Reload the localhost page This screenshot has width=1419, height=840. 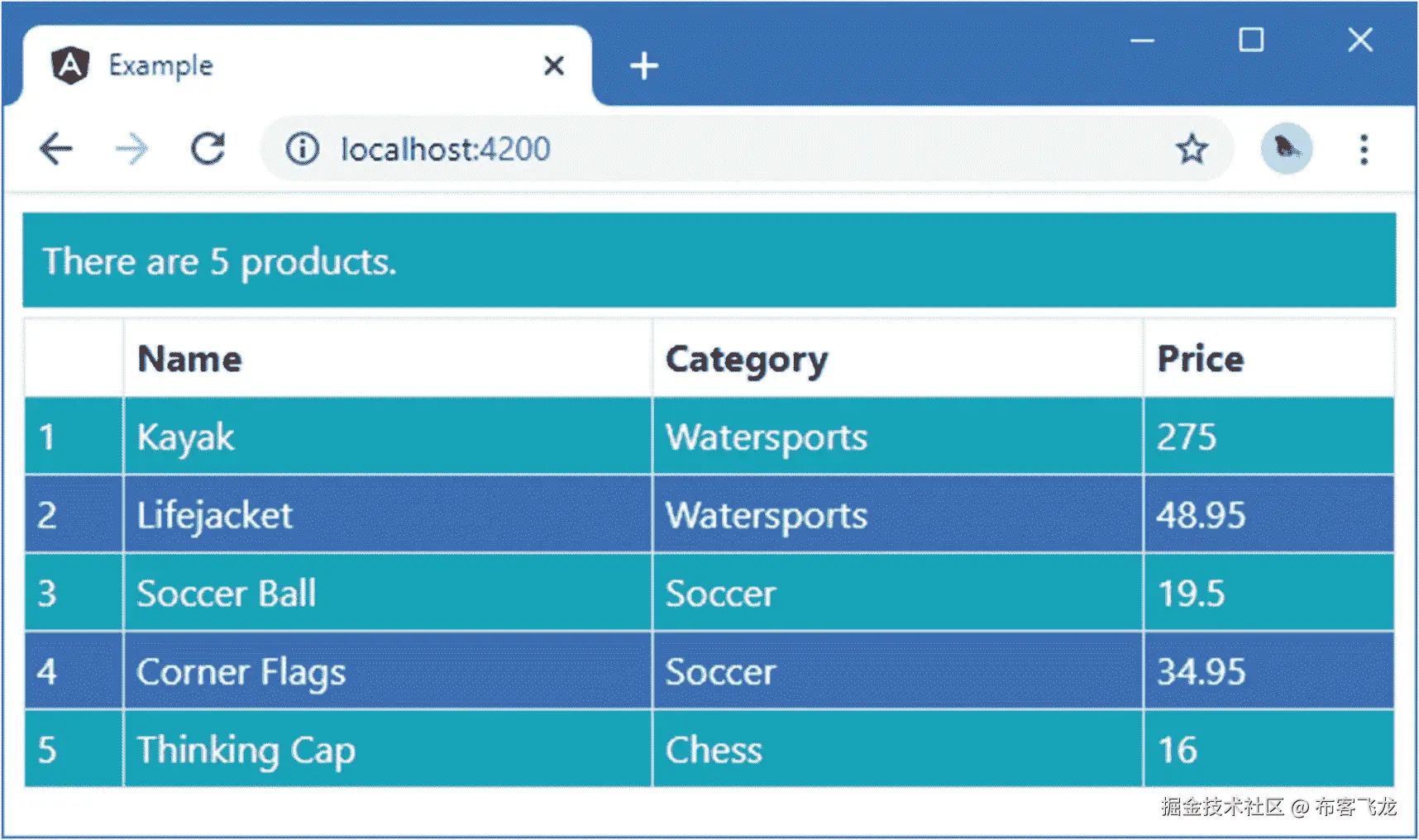(208, 150)
